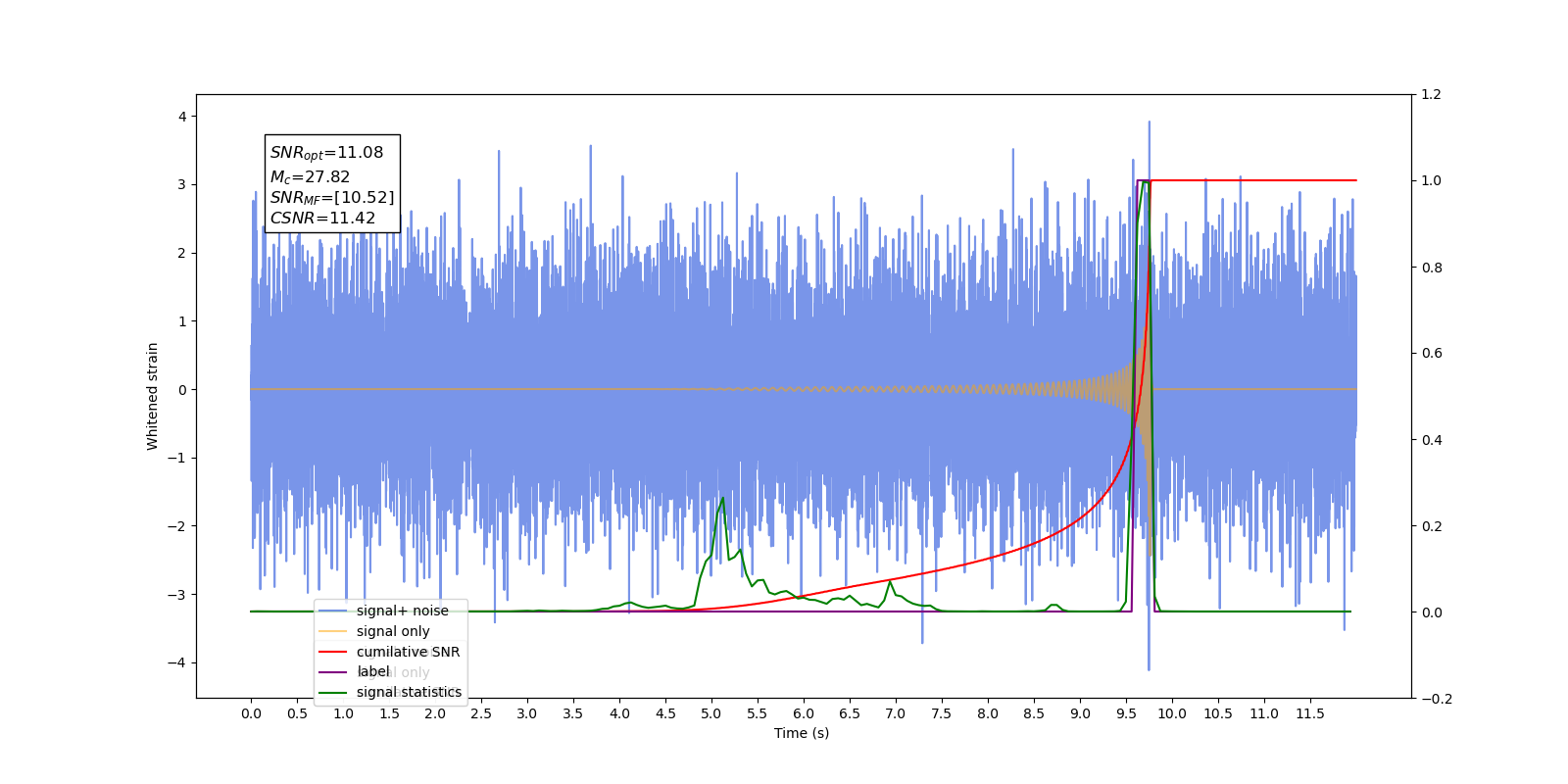Click the CSNR=11.42 annotation text
This screenshot has height=784, width=1568.
point(322,219)
